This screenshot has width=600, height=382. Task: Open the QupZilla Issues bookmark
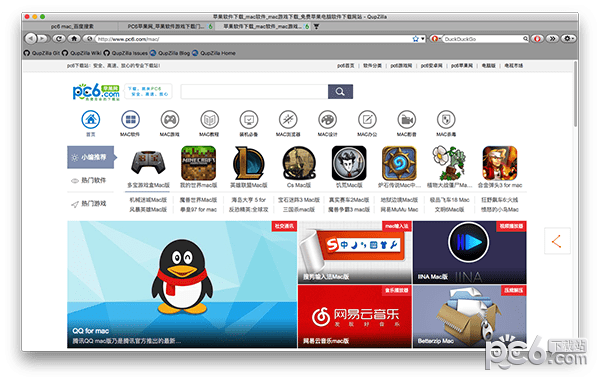tap(126, 53)
